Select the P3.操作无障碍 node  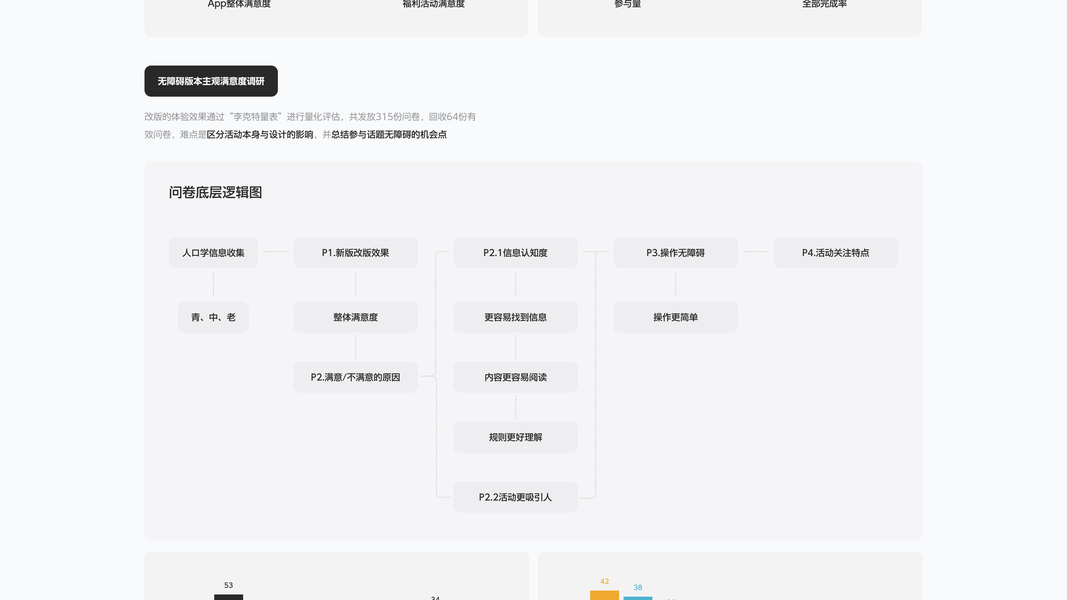point(676,252)
